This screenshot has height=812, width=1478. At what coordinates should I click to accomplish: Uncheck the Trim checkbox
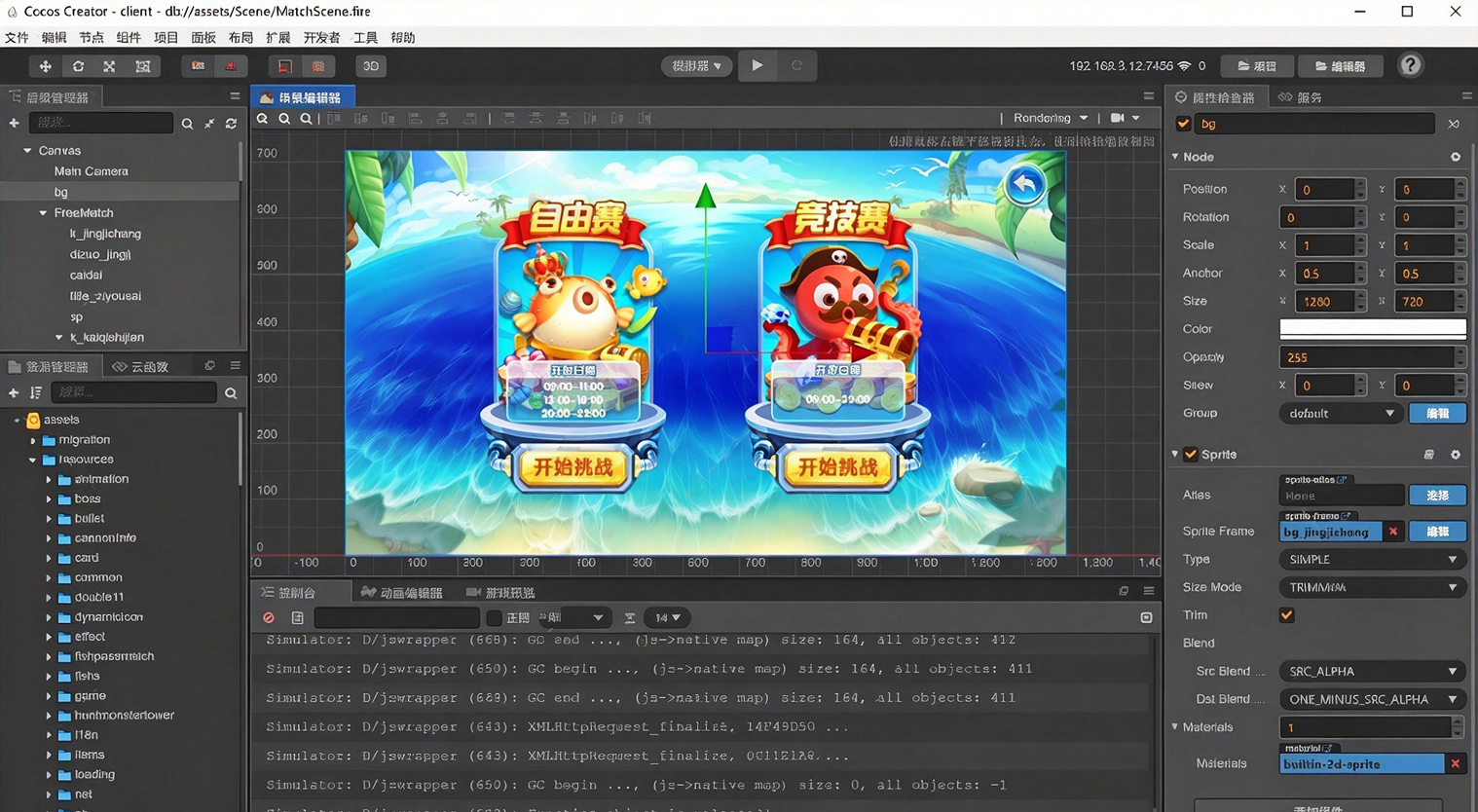point(1286,615)
